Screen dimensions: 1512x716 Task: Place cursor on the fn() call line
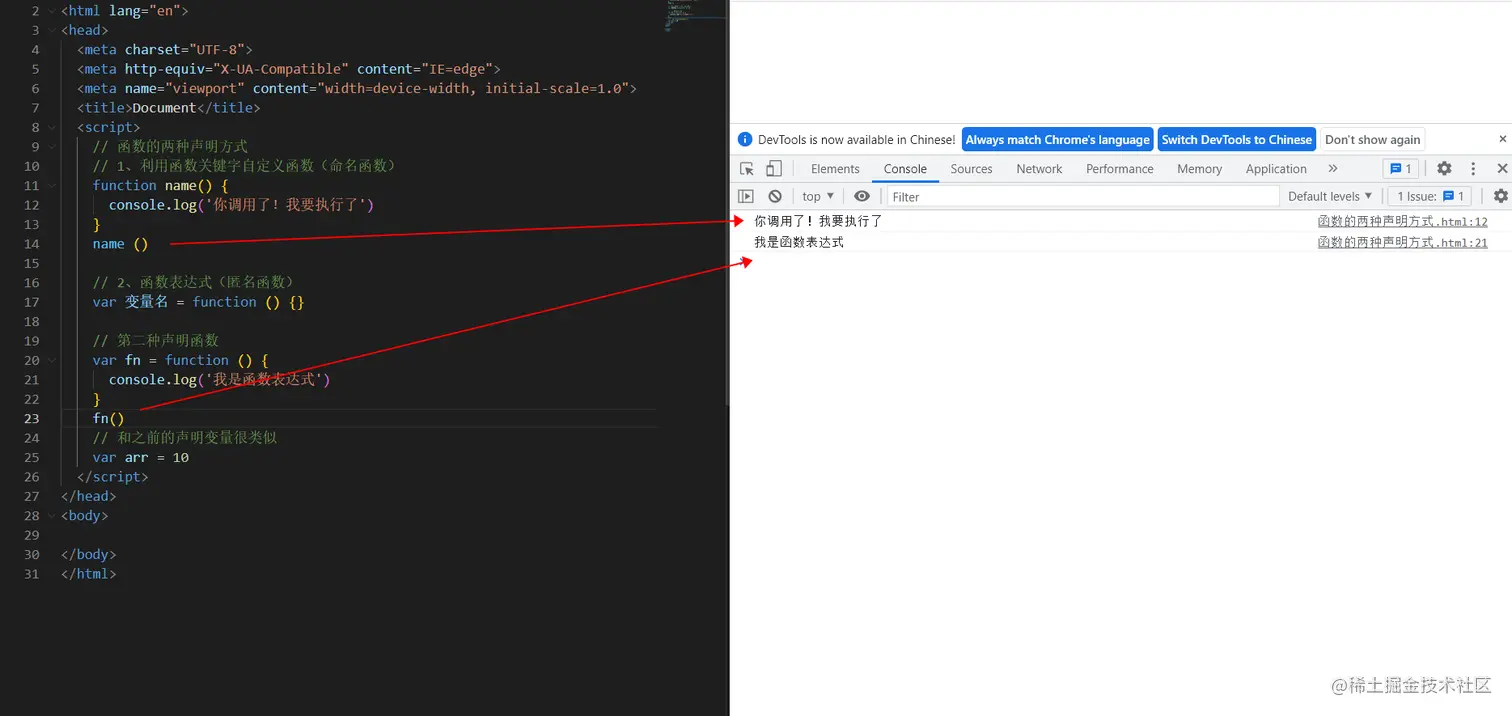click(109, 419)
